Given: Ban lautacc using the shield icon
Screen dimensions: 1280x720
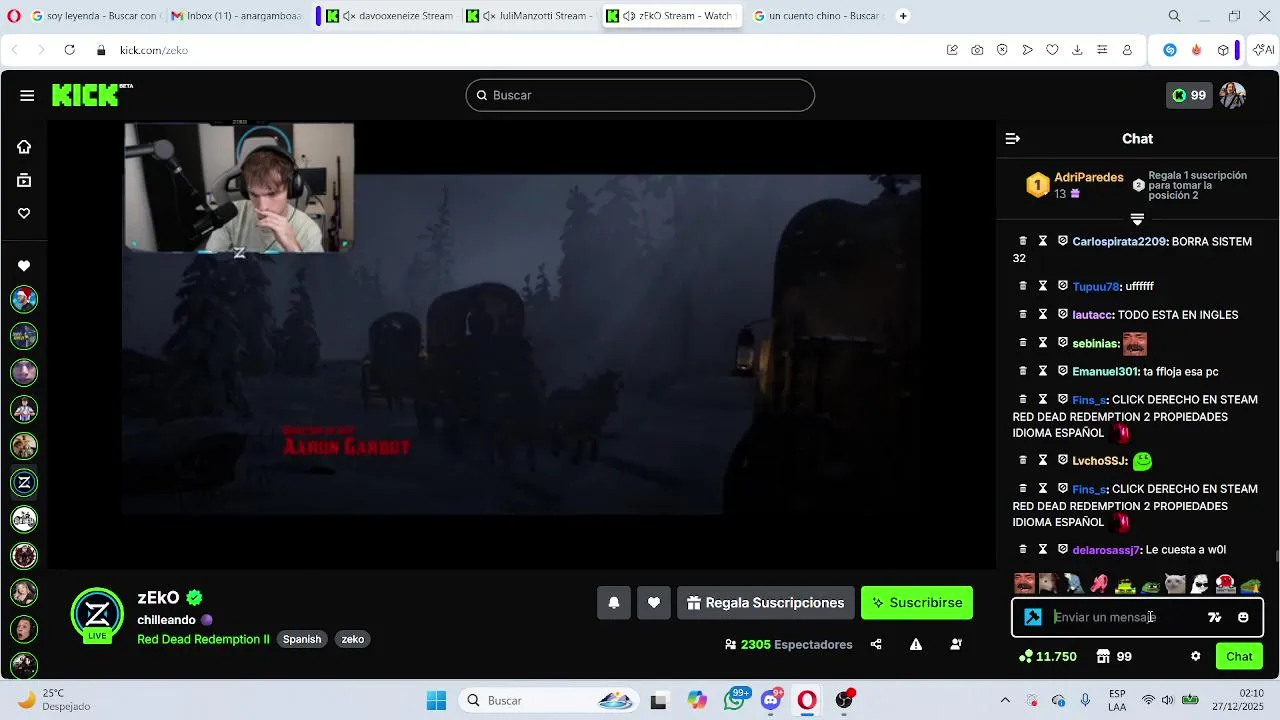Looking at the screenshot, I should pos(1063,314).
